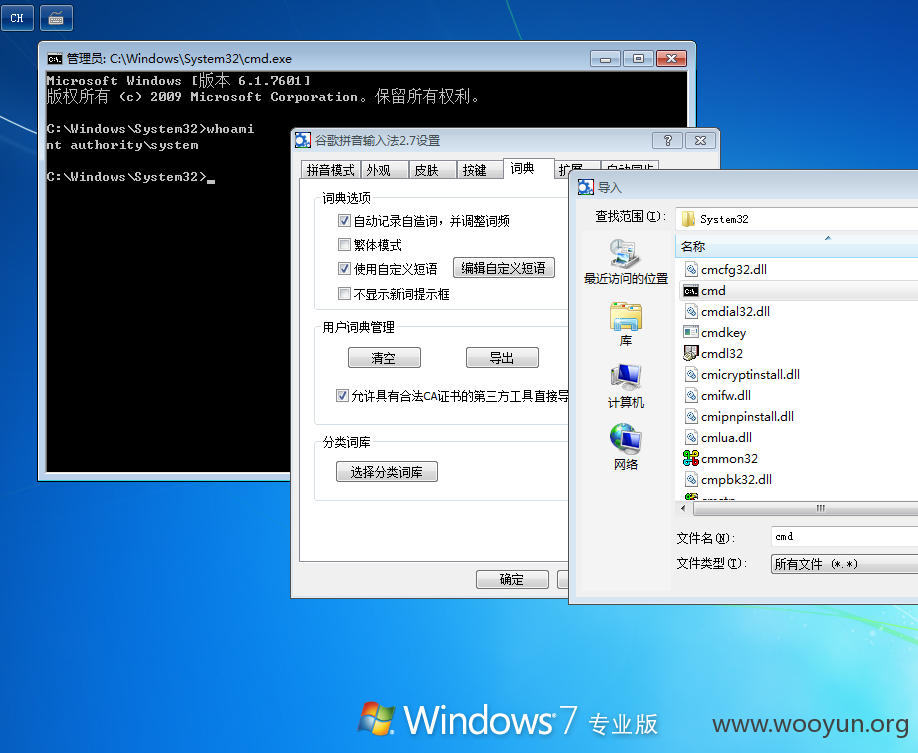Click the CH language bar indicator
This screenshot has width=918, height=753.
pos(17,18)
